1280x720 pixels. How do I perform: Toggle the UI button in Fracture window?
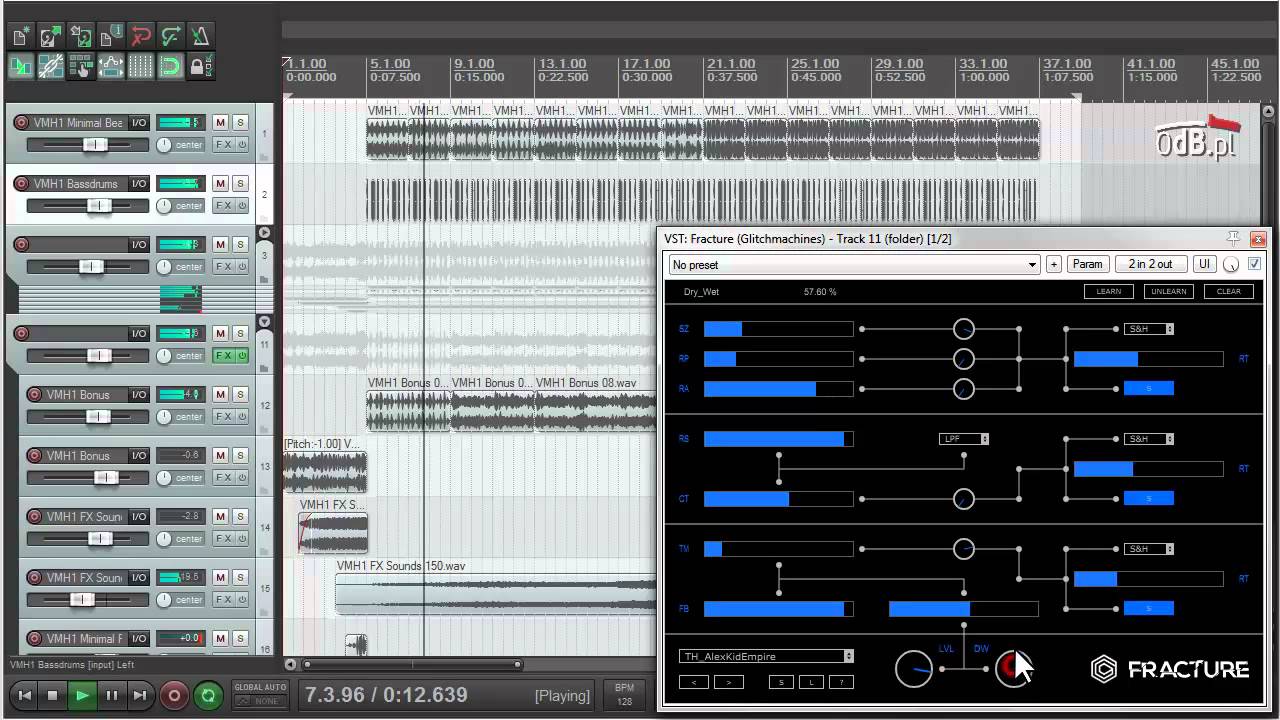(x=1204, y=264)
